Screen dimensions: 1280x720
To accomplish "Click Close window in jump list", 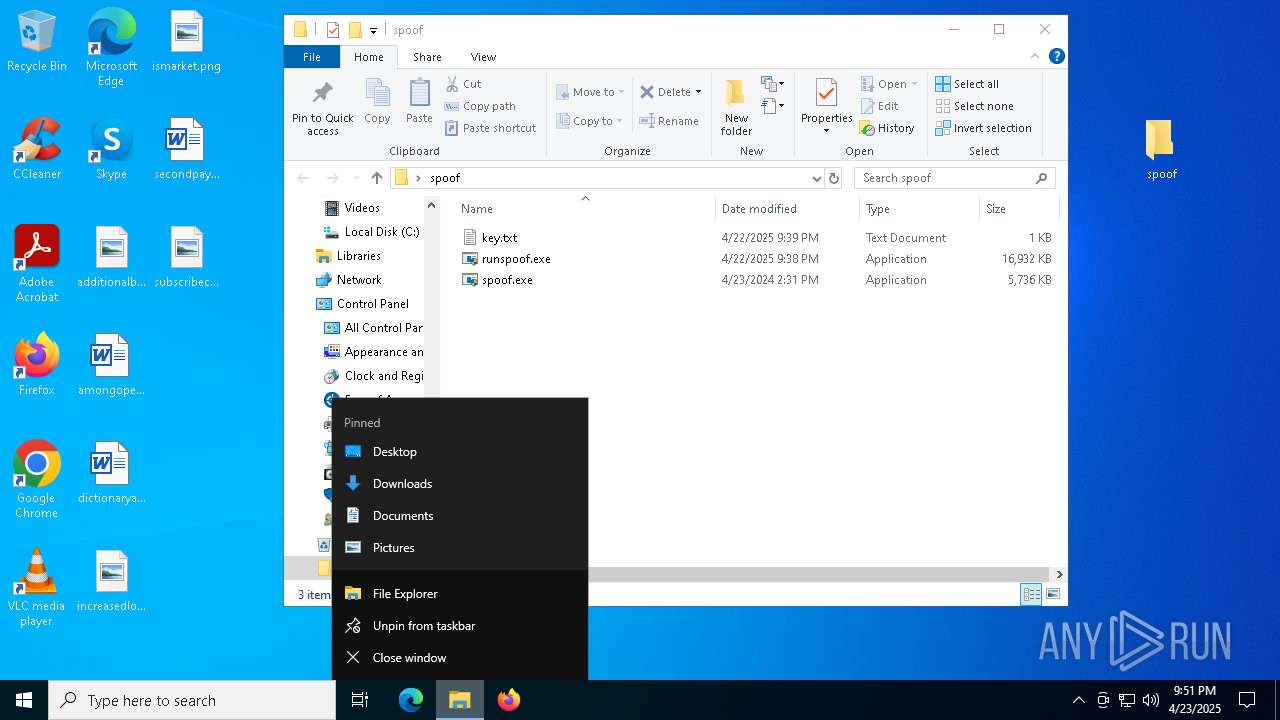I will pos(460,658).
